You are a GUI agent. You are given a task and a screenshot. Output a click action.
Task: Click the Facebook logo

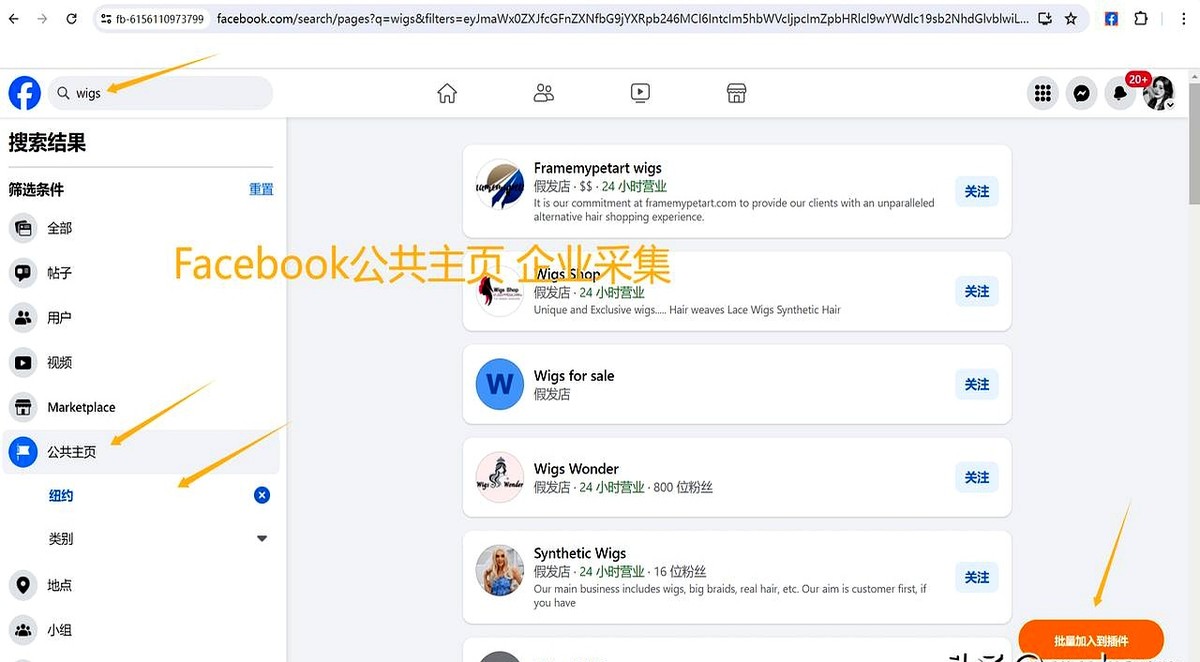click(25, 93)
